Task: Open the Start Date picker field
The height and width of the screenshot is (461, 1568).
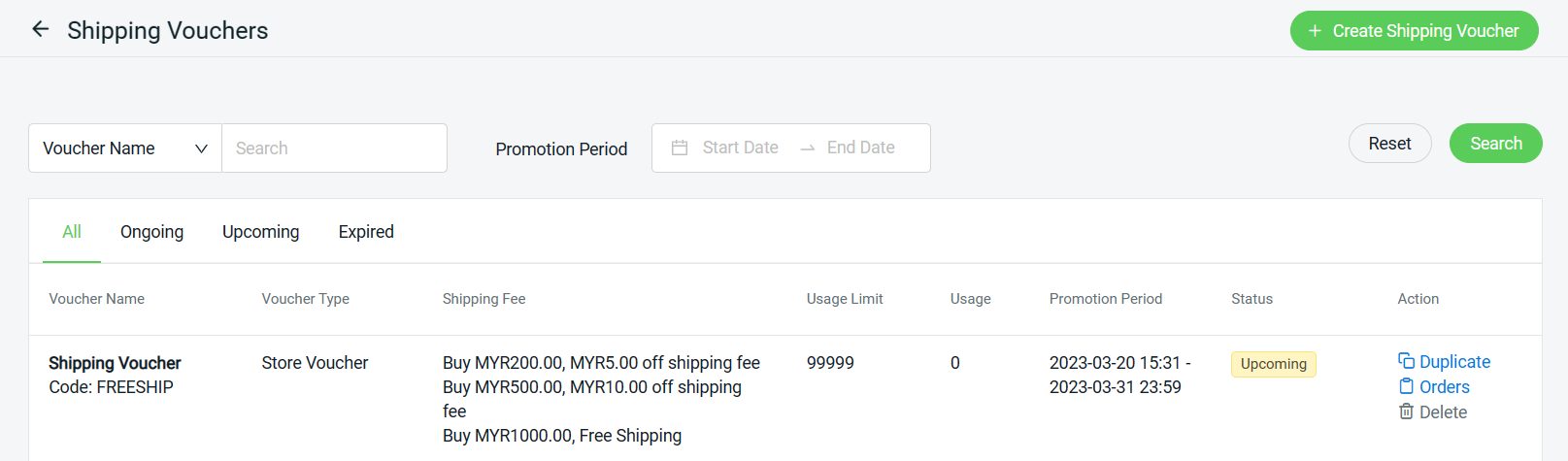Action: coord(740,148)
